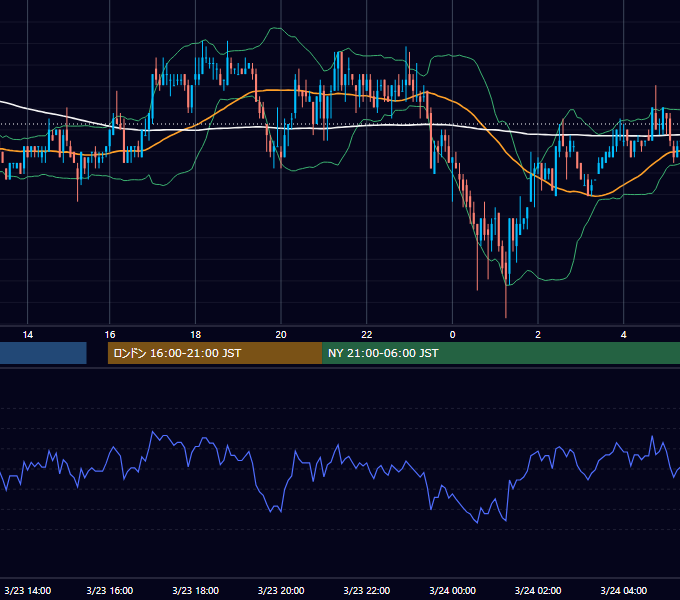Screen dimensions: 680x600
Task: Click the 14 hour axis label
Action: tap(27, 335)
